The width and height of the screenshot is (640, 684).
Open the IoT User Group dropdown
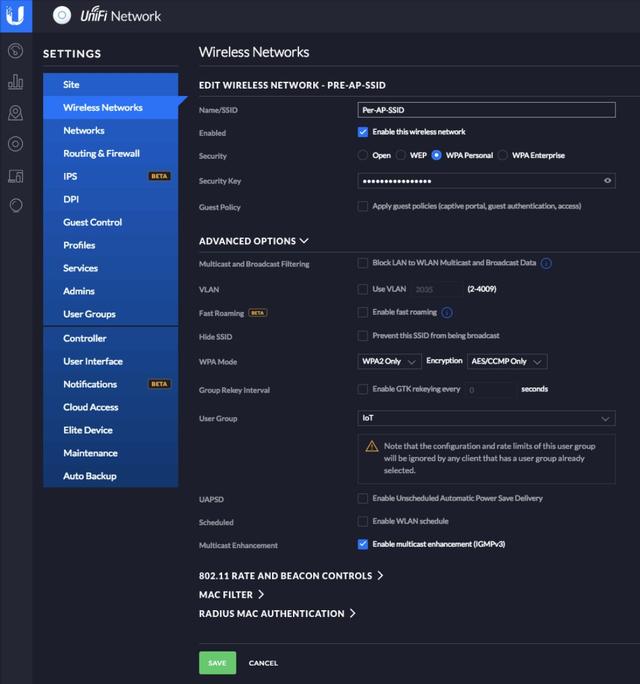point(486,418)
